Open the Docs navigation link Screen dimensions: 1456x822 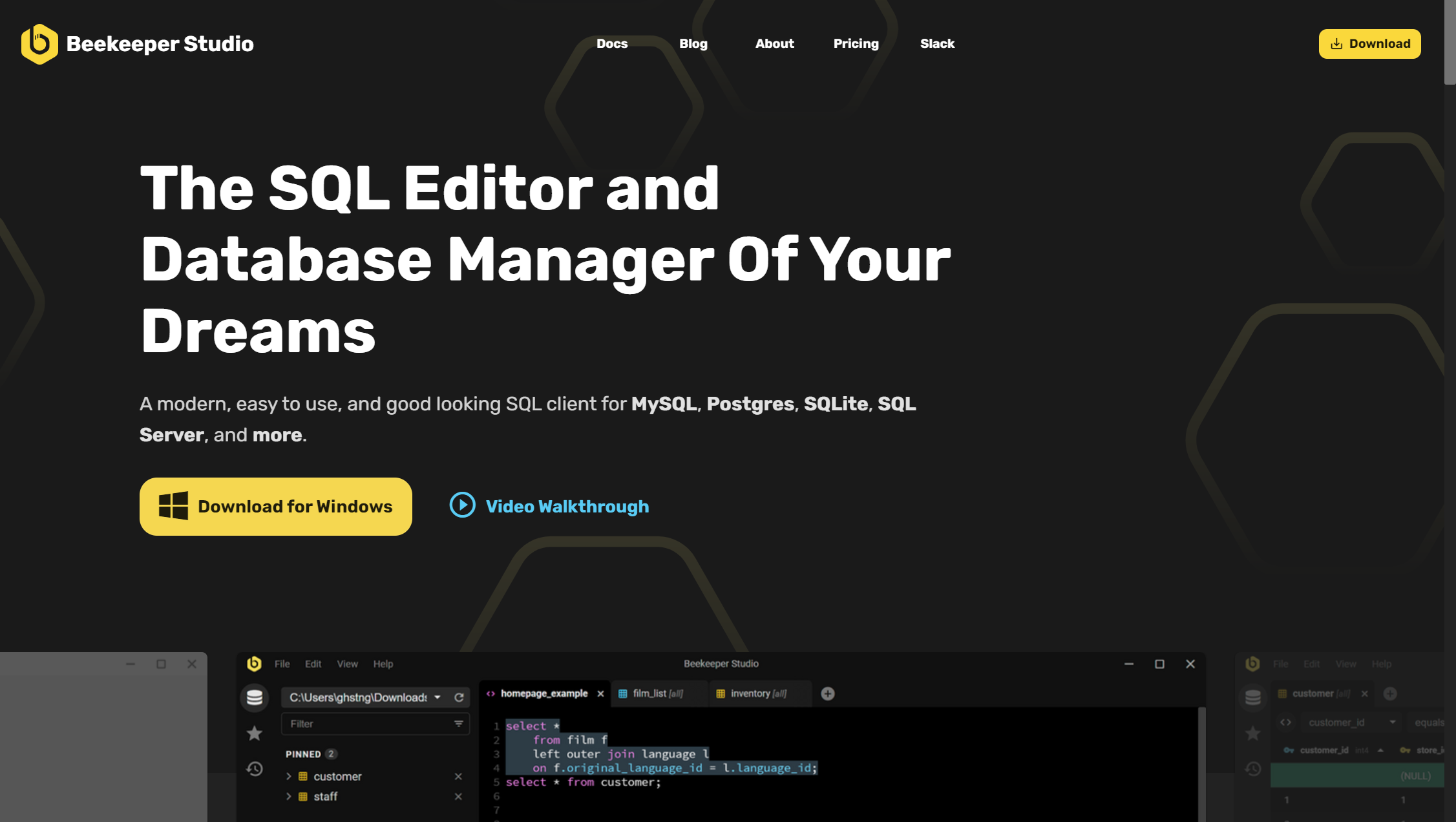(612, 43)
